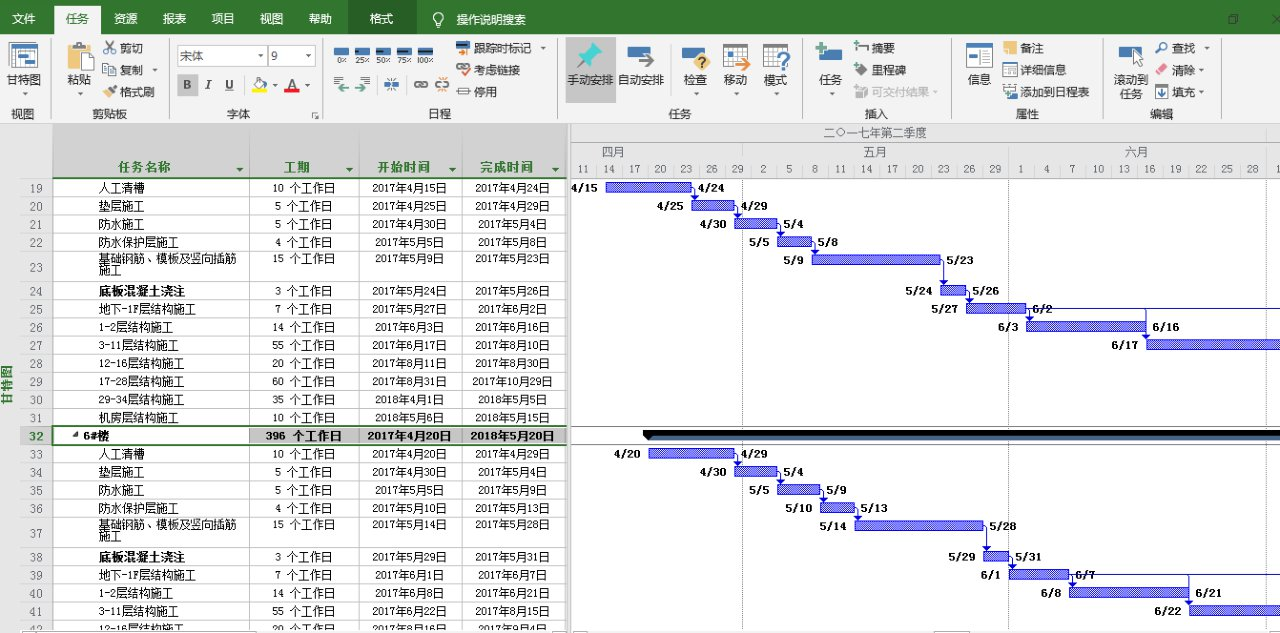
Task: Insert a 摘要 summary task
Action: coord(874,48)
